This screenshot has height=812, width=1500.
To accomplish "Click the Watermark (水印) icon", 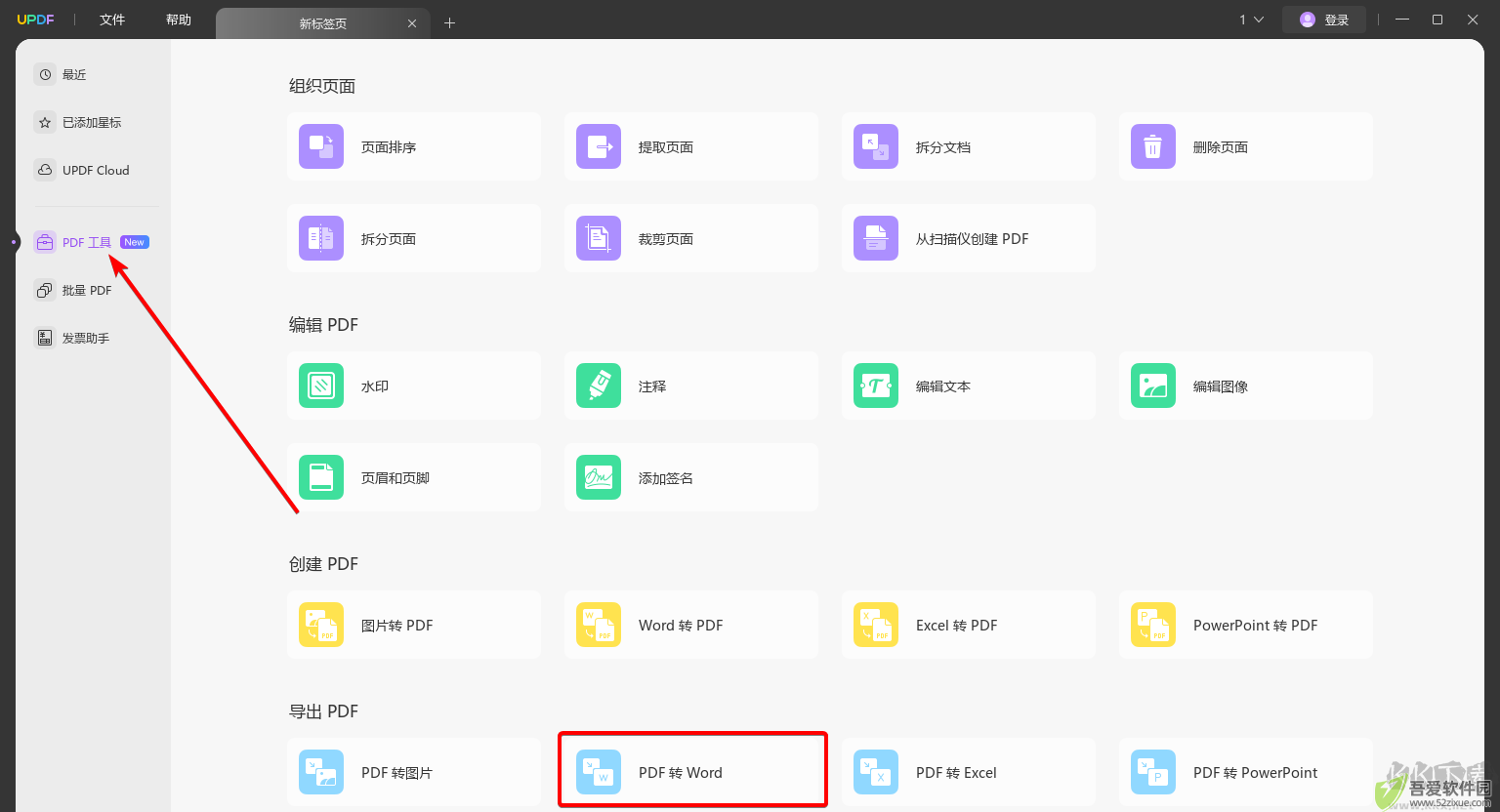I will [321, 386].
